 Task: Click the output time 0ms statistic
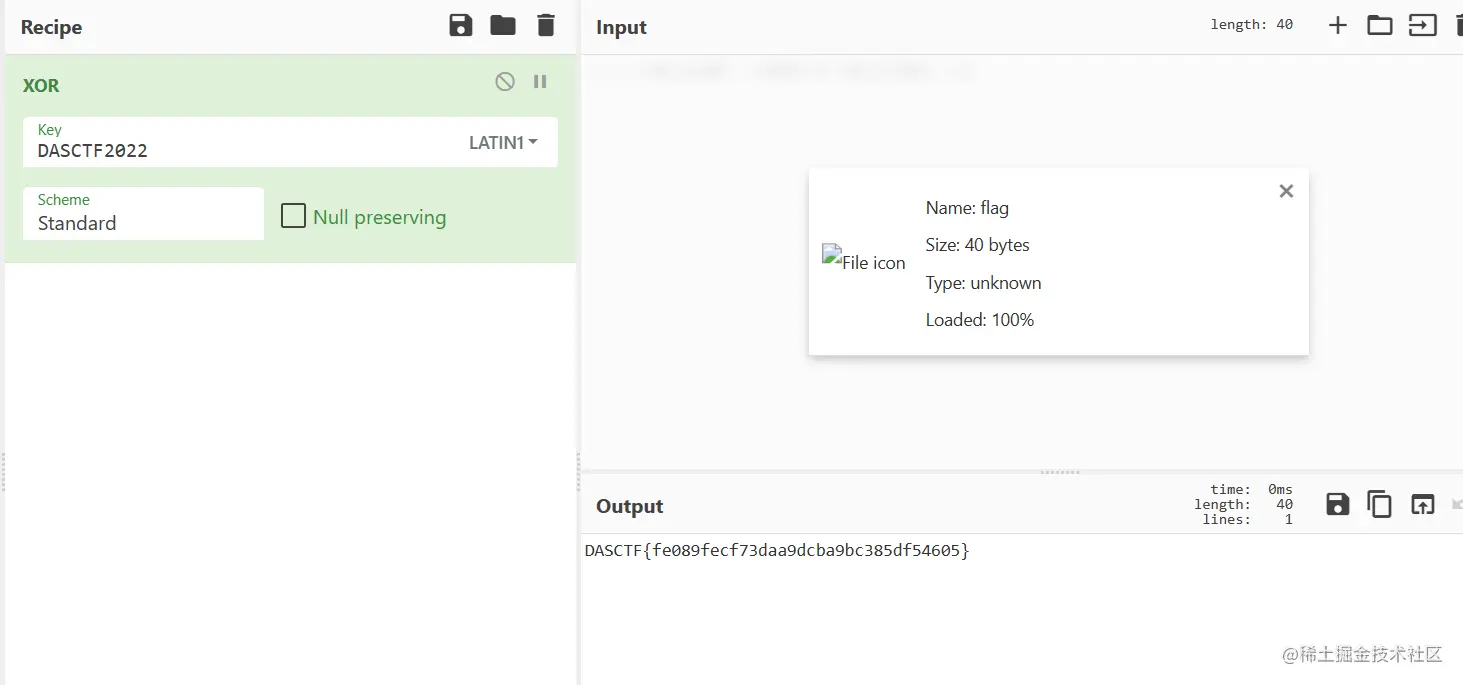tap(1251, 489)
